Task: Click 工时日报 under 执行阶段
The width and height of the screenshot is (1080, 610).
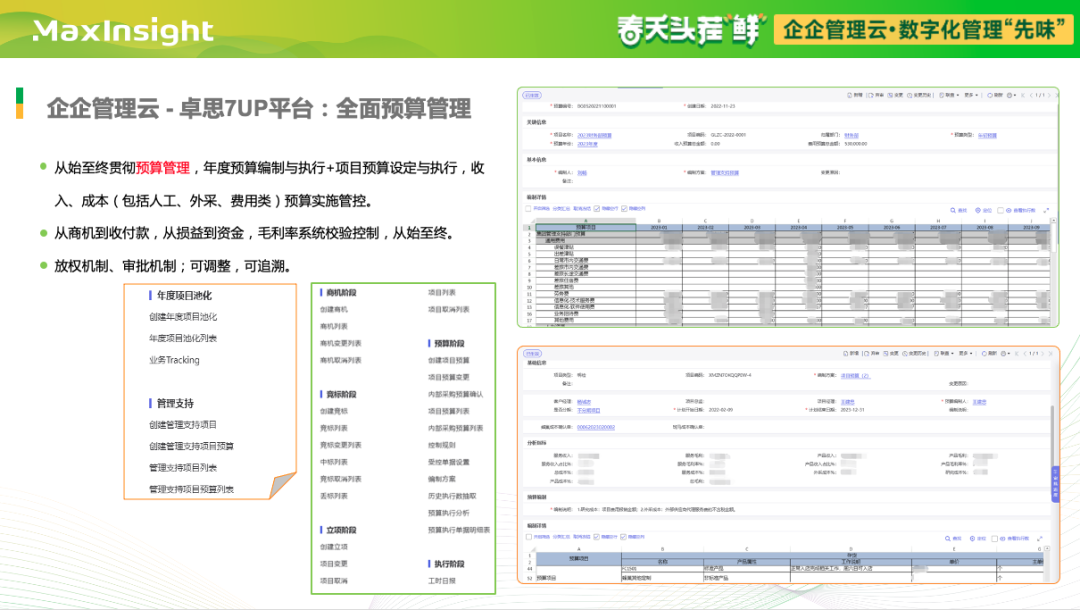Action: pyautogui.click(x=442, y=581)
